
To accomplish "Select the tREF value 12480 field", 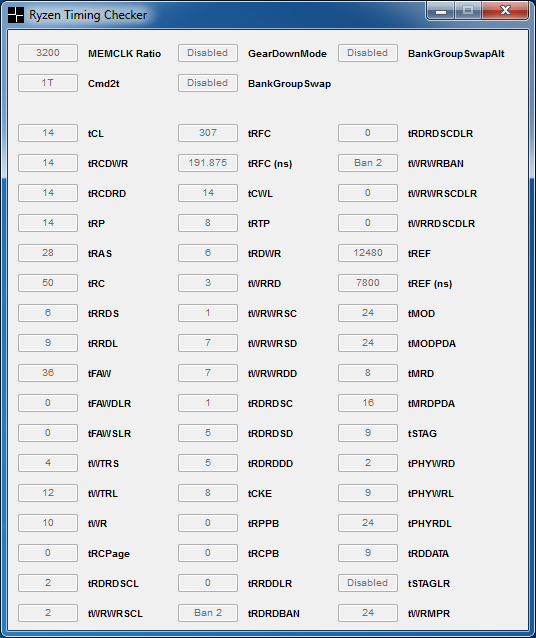I will coord(368,253).
